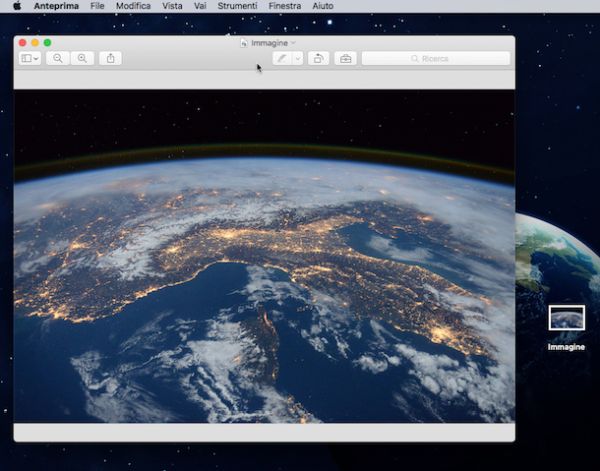Expand the arrow next to the pen tool
This screenshot has width=600, height=471.
click(x=298, y=59)
